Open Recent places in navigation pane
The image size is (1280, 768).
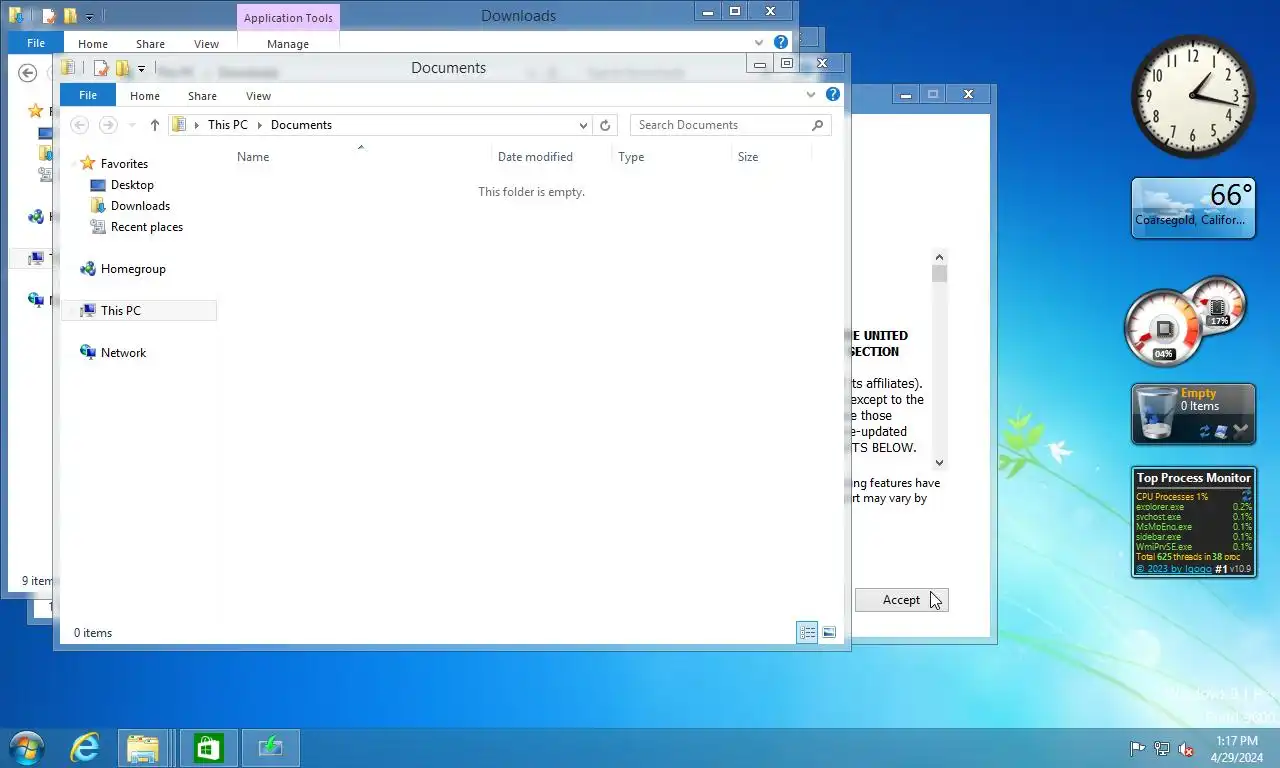147,227
